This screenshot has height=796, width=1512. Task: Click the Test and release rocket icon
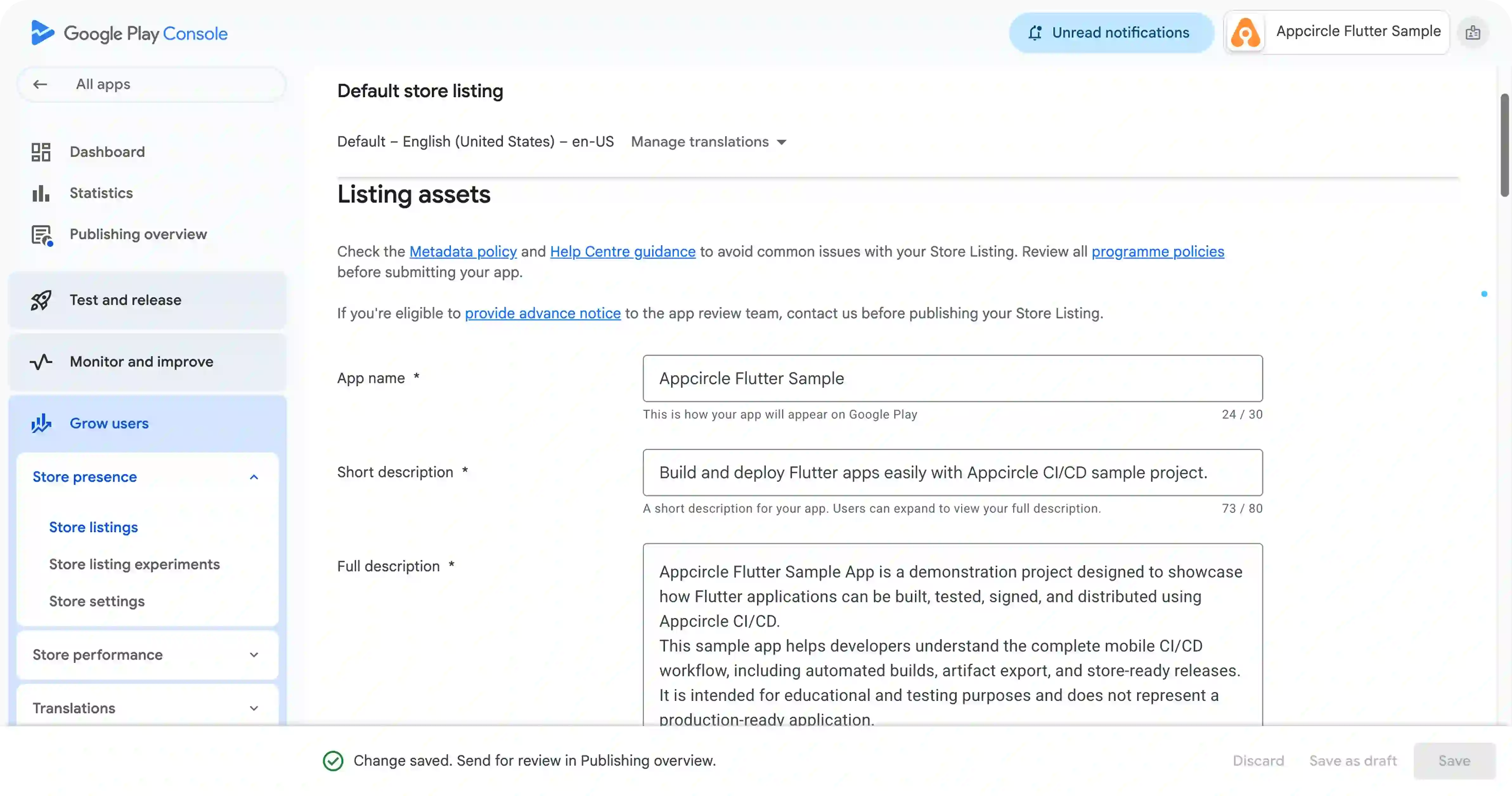tap(41, 300)
